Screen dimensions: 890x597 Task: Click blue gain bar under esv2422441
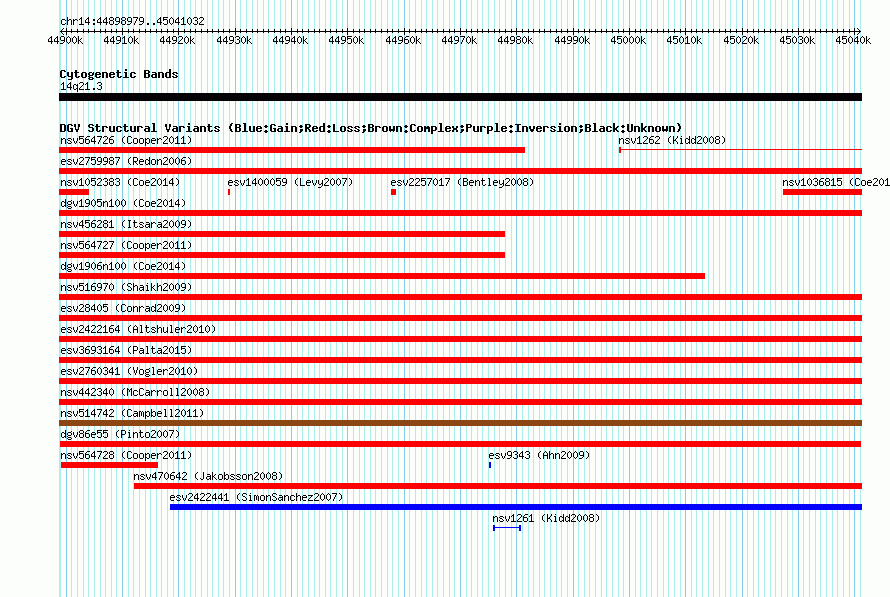[x=516, y=507]
